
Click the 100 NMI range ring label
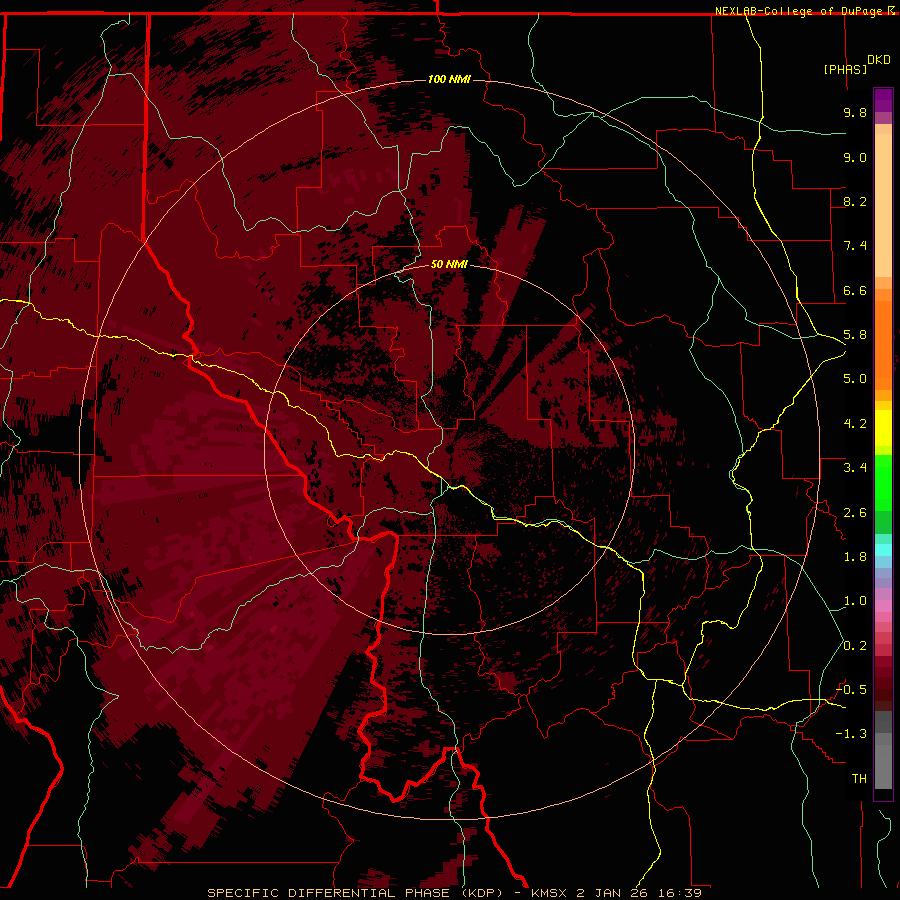[449, 79]
